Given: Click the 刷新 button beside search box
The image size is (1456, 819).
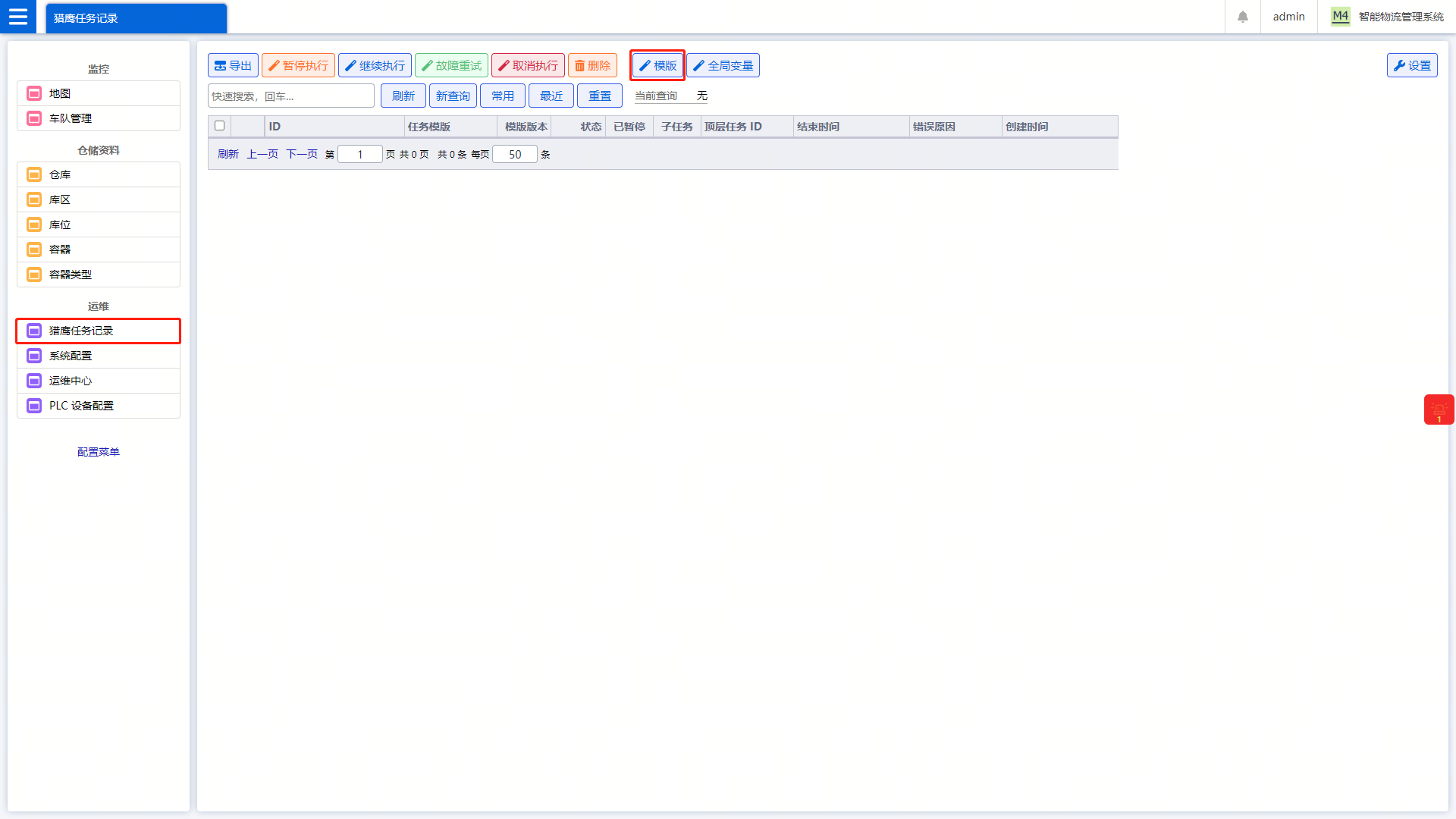Looking at the screenshot, I should [403, 96].
